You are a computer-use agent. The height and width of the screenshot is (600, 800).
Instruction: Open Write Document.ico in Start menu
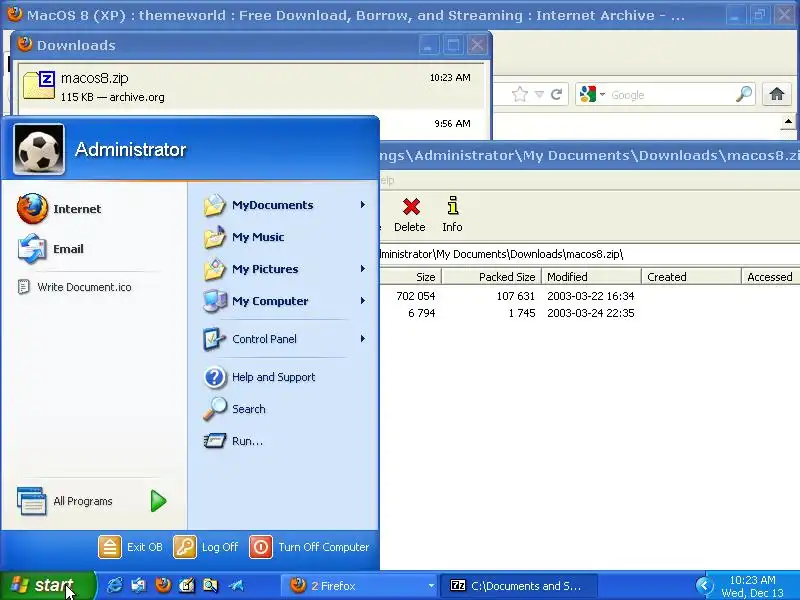click(x=75, y=287)
